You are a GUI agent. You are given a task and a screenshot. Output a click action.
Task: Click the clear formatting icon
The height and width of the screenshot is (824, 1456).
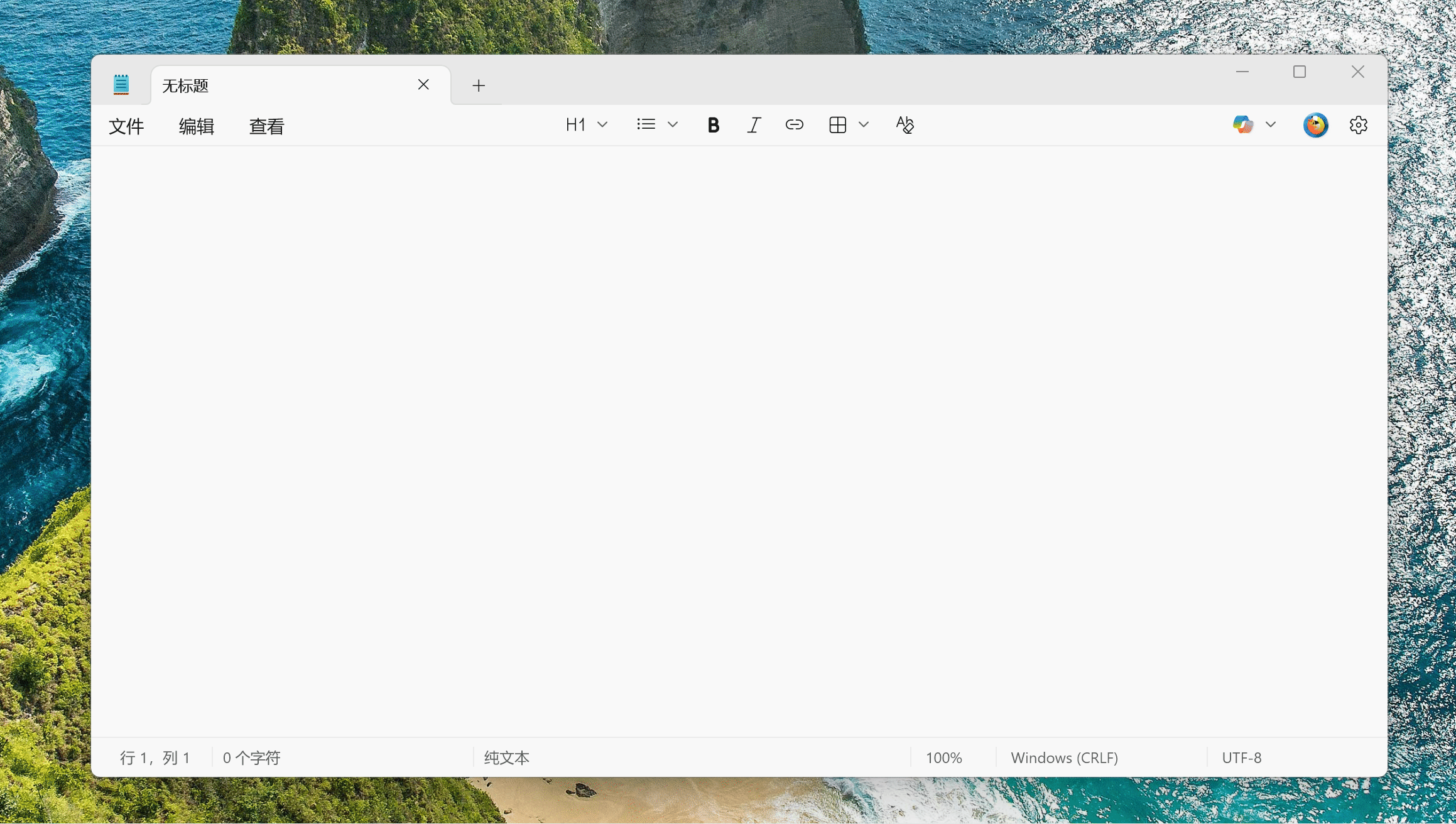coord(905,125)
